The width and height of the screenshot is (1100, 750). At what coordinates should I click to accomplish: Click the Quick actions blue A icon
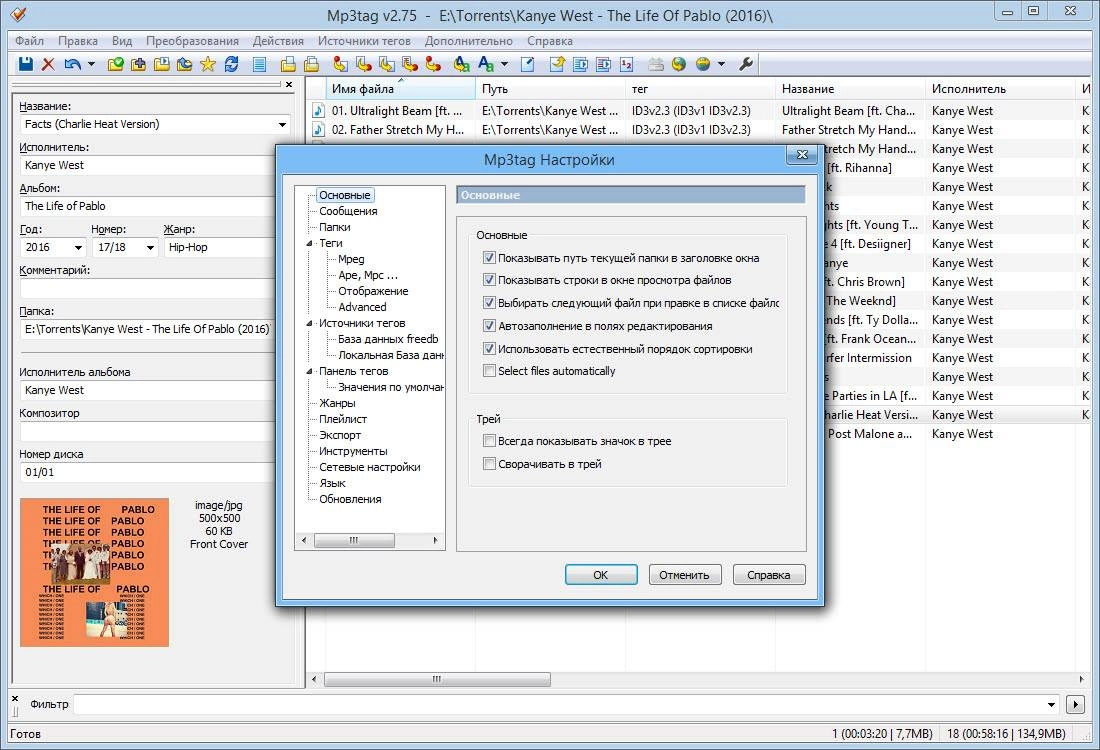(x=485, y=65)
